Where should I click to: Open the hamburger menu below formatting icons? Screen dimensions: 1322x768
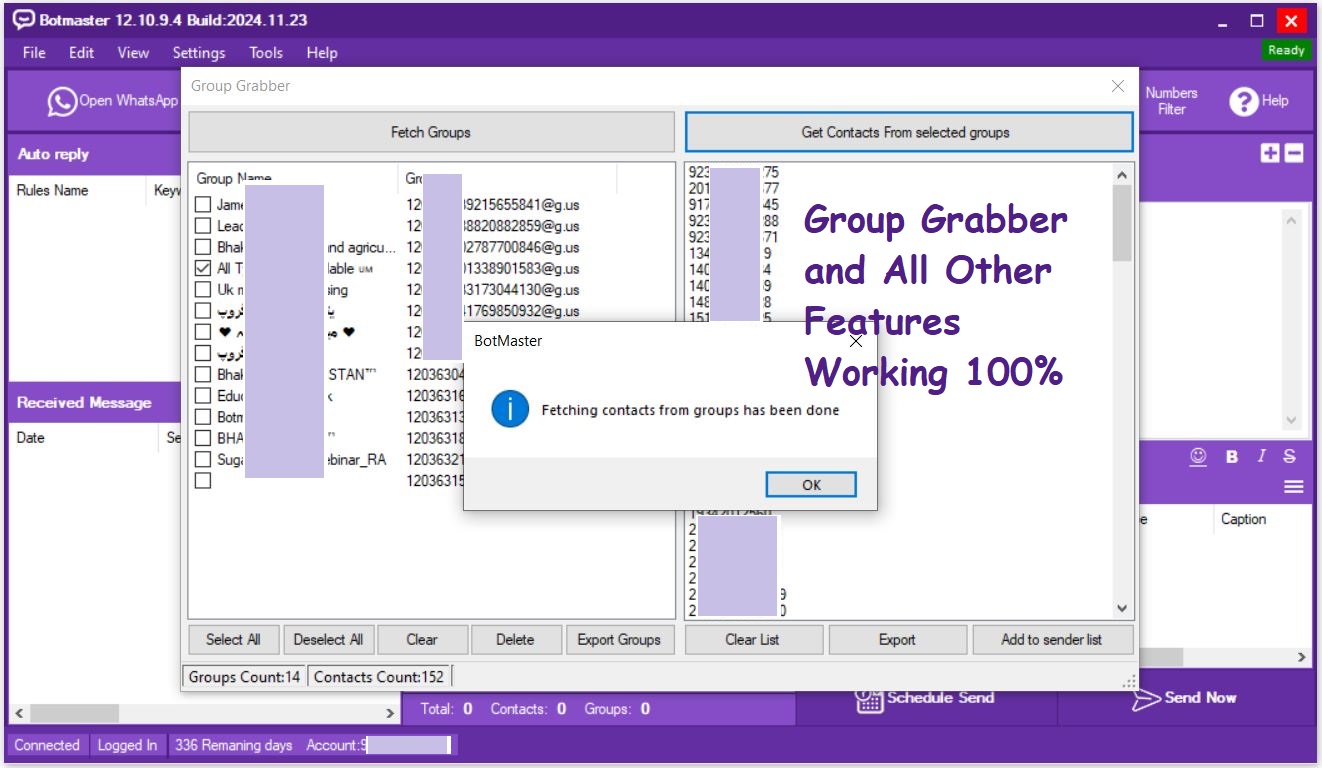1293,487
